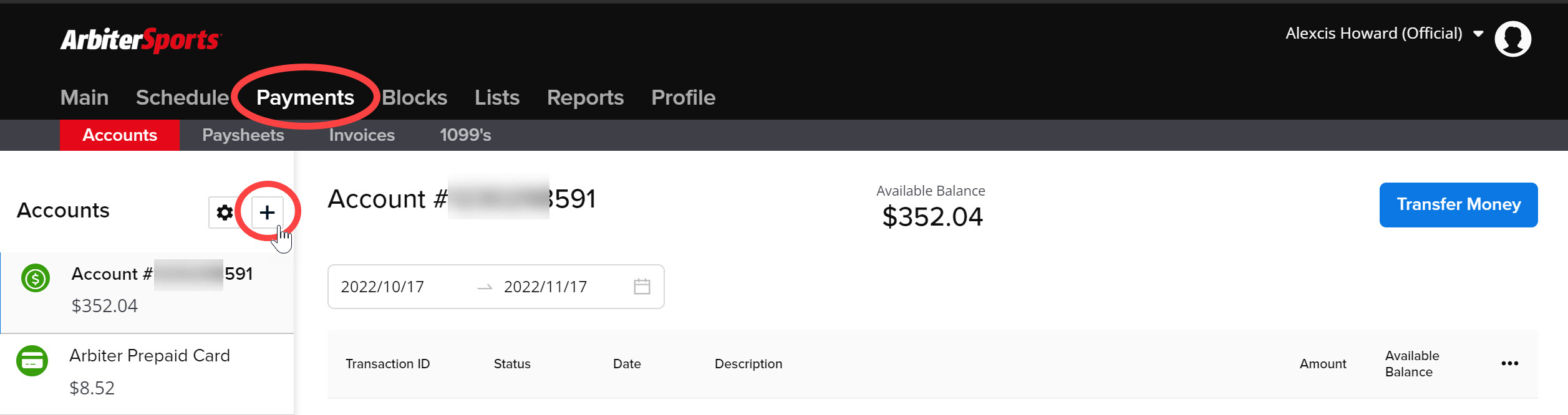Go to the Schedule menu
This screenshot has height=415, width=1568.
pos(183,97)
